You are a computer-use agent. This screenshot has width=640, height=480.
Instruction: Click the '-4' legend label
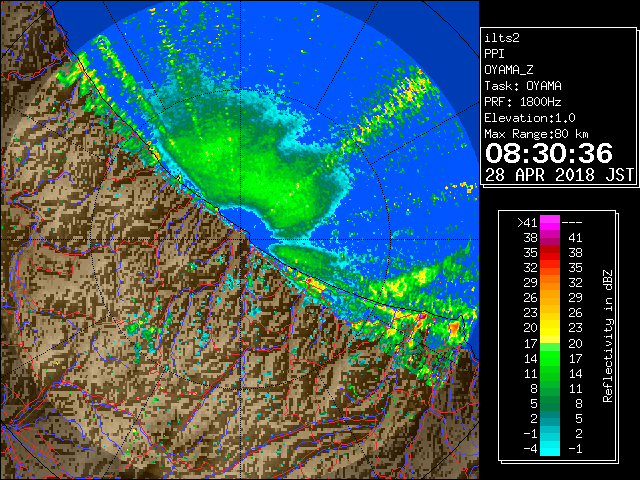point(530,449)
